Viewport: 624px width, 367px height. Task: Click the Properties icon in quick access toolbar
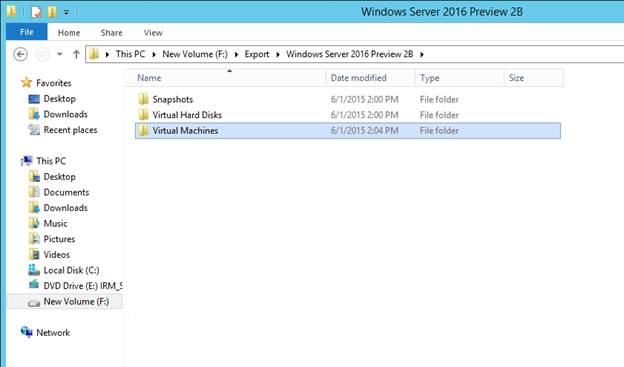click(36, 12)
